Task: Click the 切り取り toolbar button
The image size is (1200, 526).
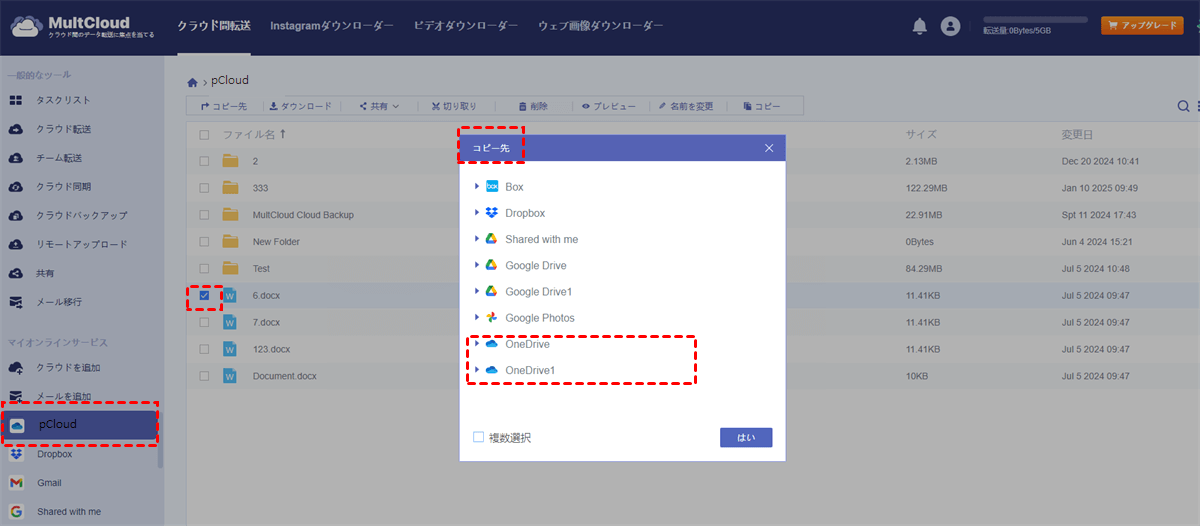Action: coord(454,106)
